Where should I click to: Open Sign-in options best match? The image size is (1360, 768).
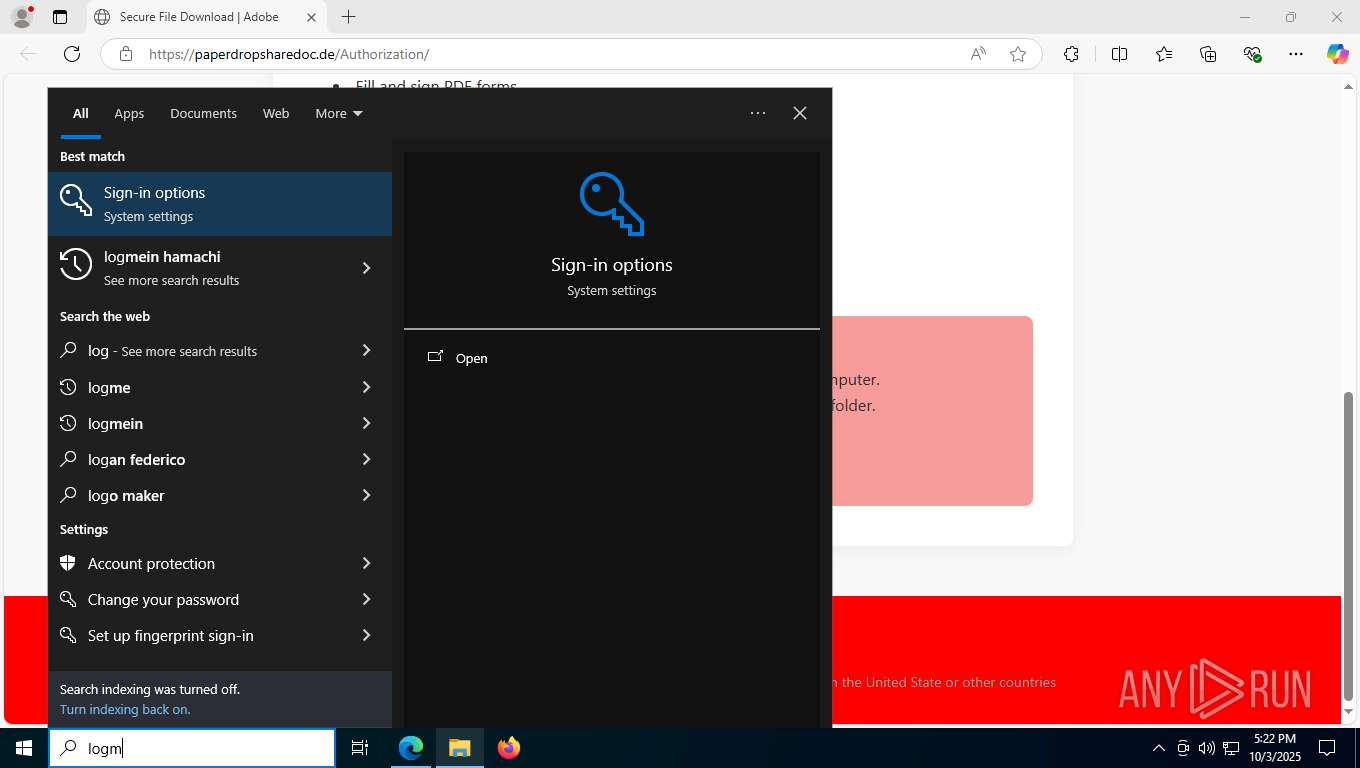pyautogui.click(x=220, y=204)
